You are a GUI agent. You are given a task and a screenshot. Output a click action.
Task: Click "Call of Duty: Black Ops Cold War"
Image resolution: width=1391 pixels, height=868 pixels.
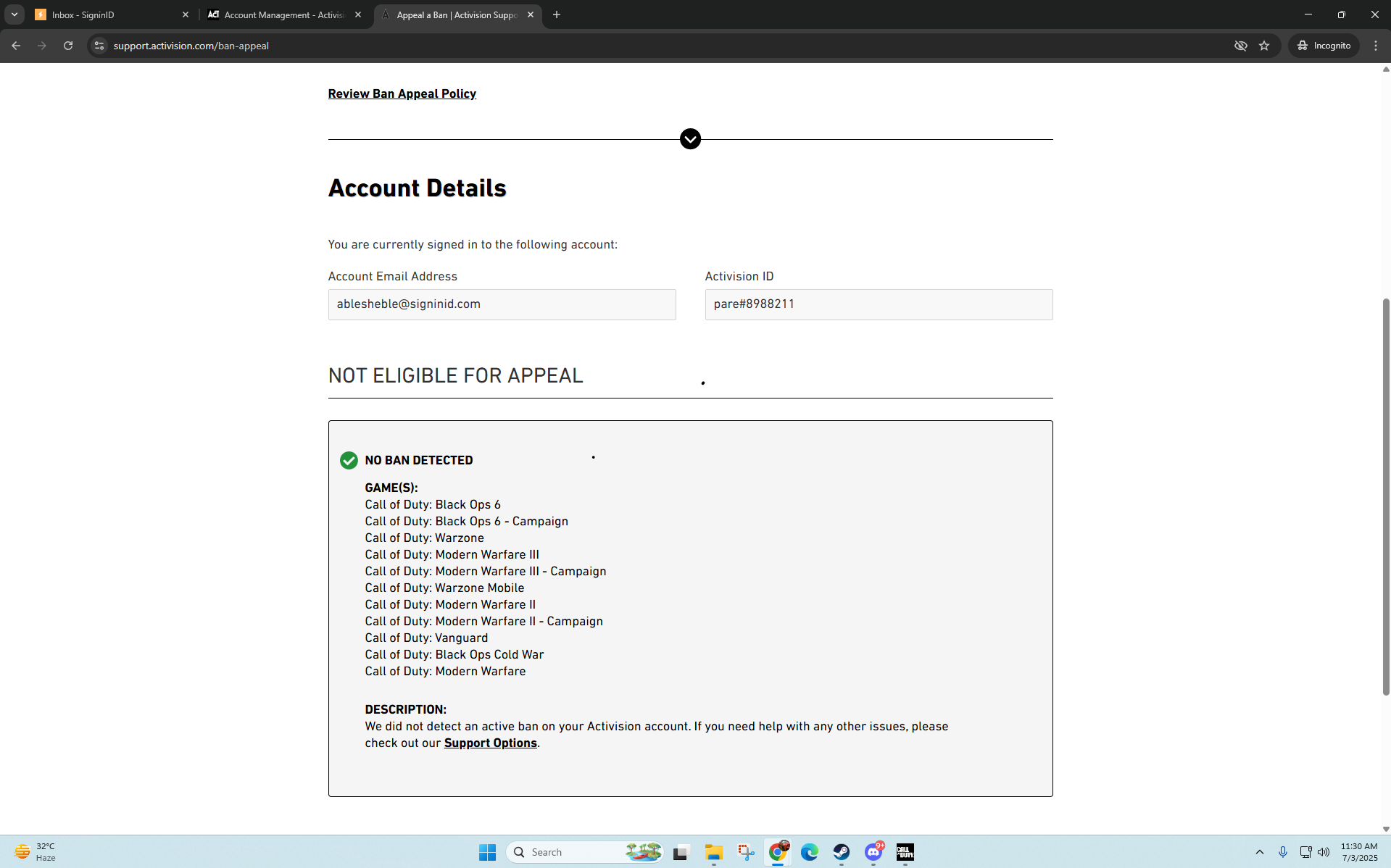click(454, 654)
